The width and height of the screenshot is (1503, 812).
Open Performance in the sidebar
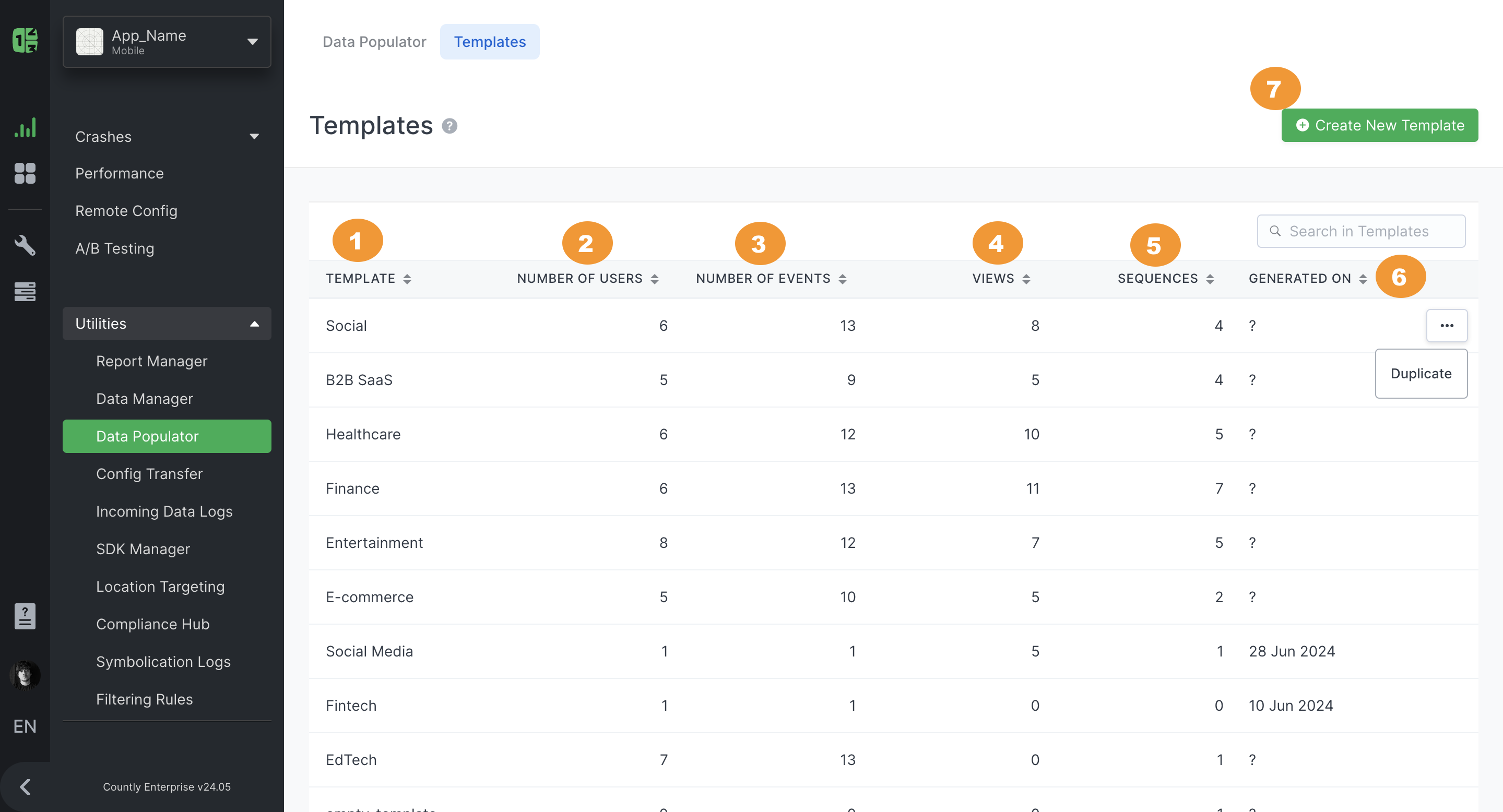[x=120, y=173]
